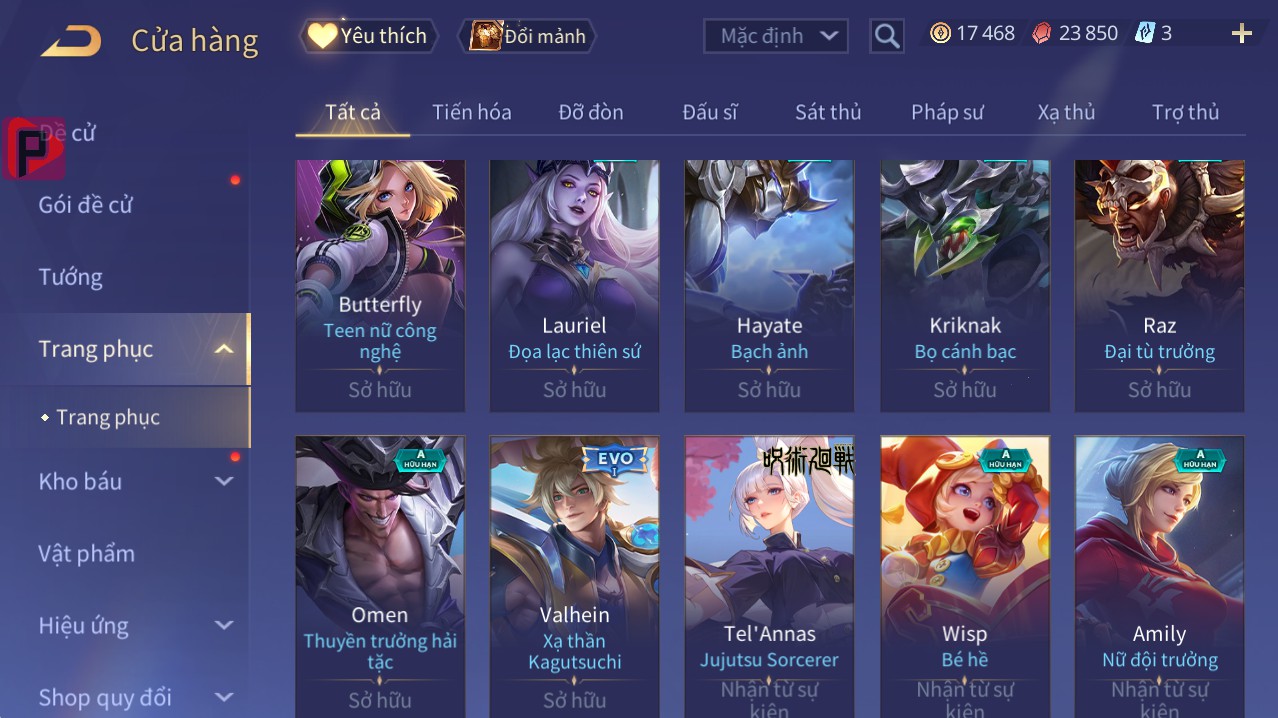Viewport: 1278px width, 718px height.
Task: Open search with the magnifier icon
Action: pyautogui.click(x=886, y=36)
